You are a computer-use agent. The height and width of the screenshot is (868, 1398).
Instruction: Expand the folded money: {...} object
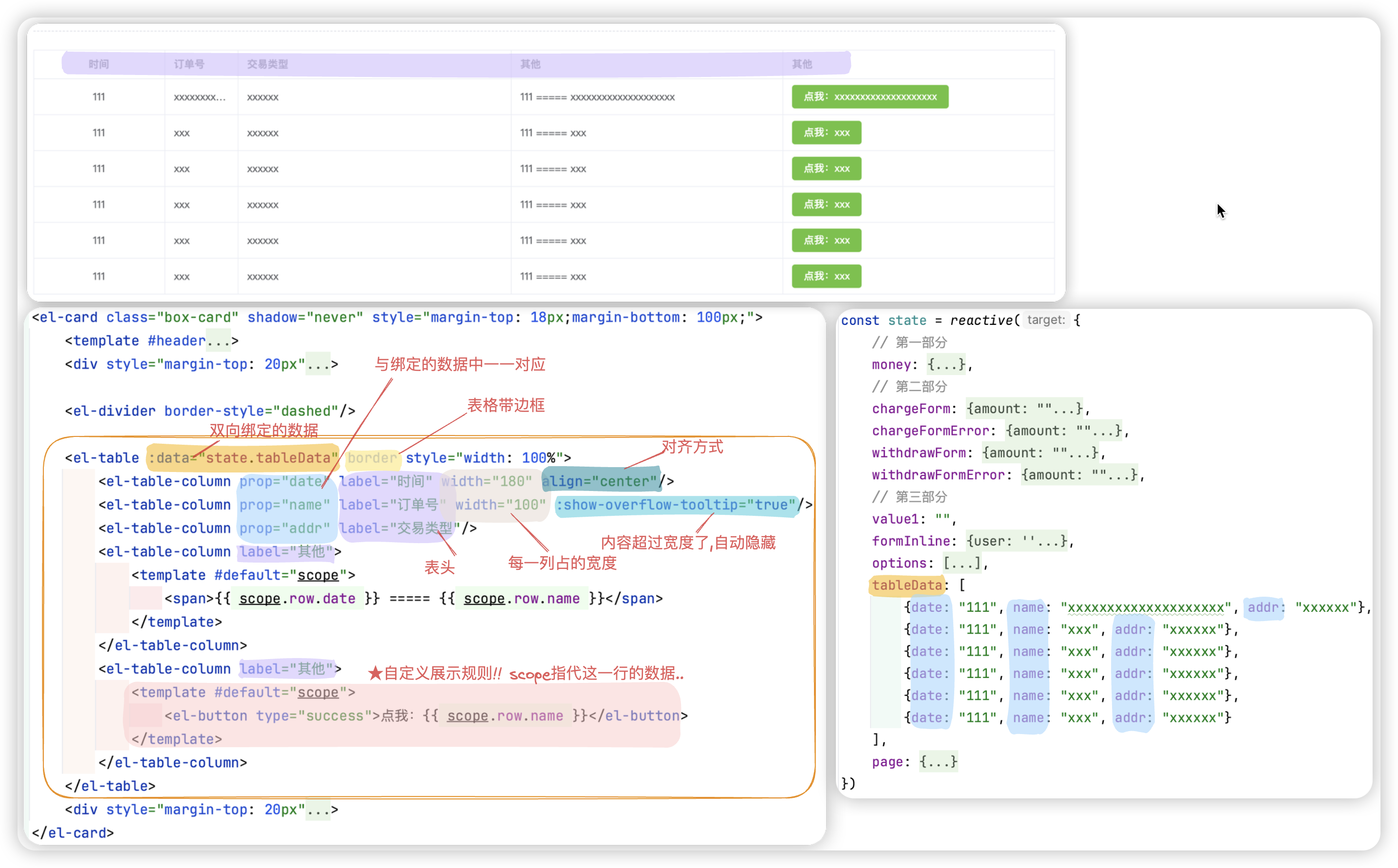coord(946,364)
